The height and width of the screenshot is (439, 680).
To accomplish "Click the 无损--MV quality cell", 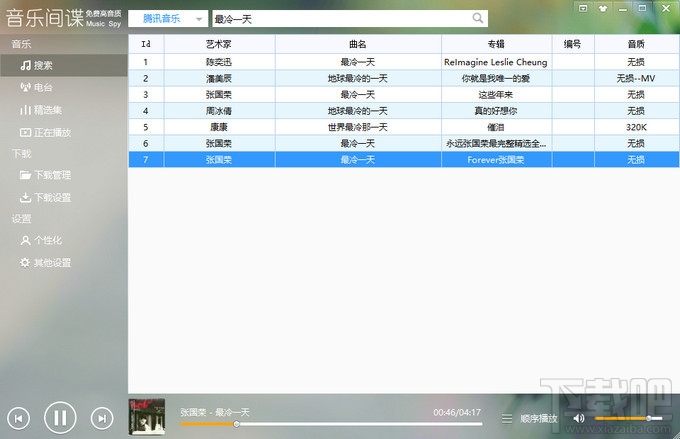I will [636, 79].
